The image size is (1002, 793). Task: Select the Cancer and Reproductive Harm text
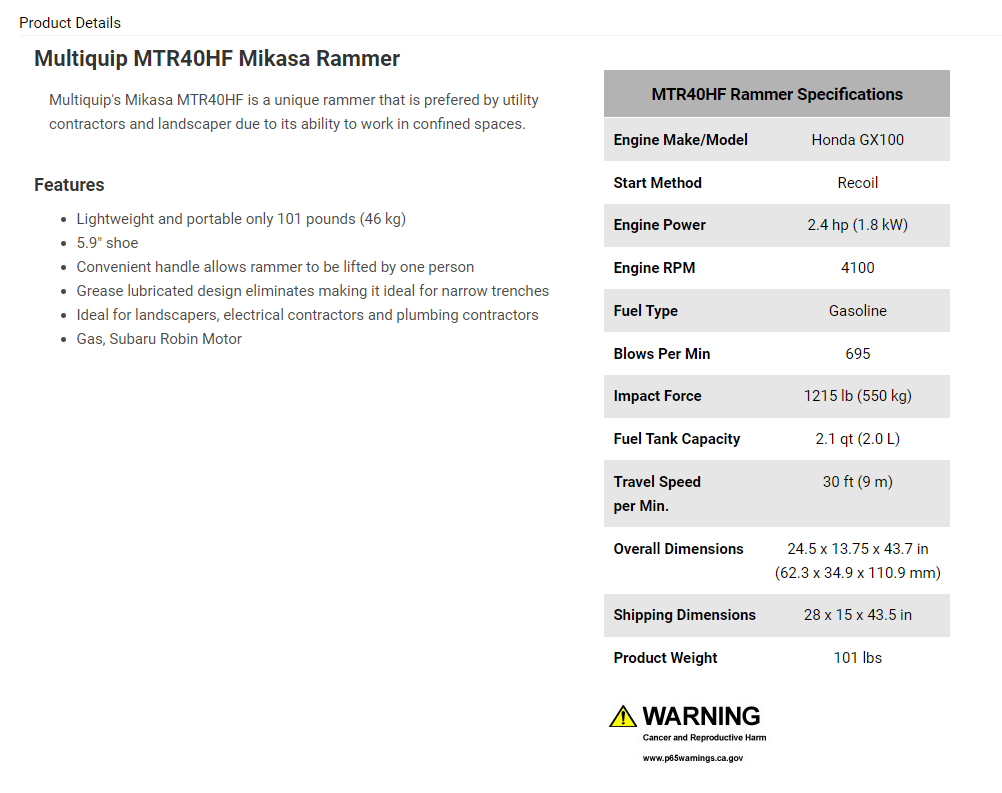coord(704,737)
